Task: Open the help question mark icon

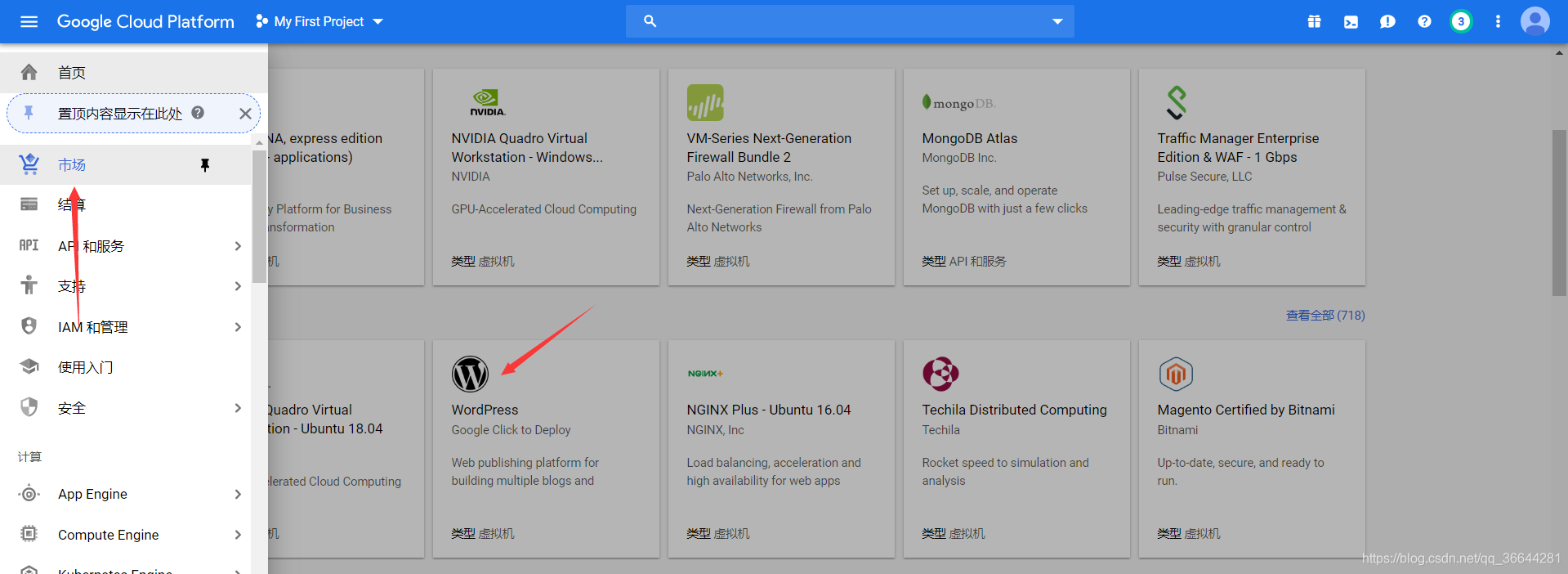Action: [1424, 21]
